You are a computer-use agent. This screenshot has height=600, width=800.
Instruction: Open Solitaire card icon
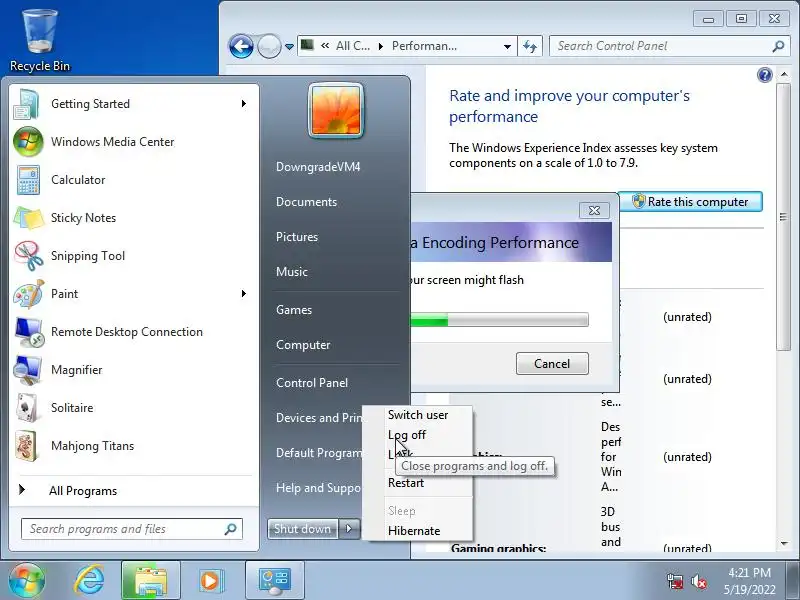27,408
